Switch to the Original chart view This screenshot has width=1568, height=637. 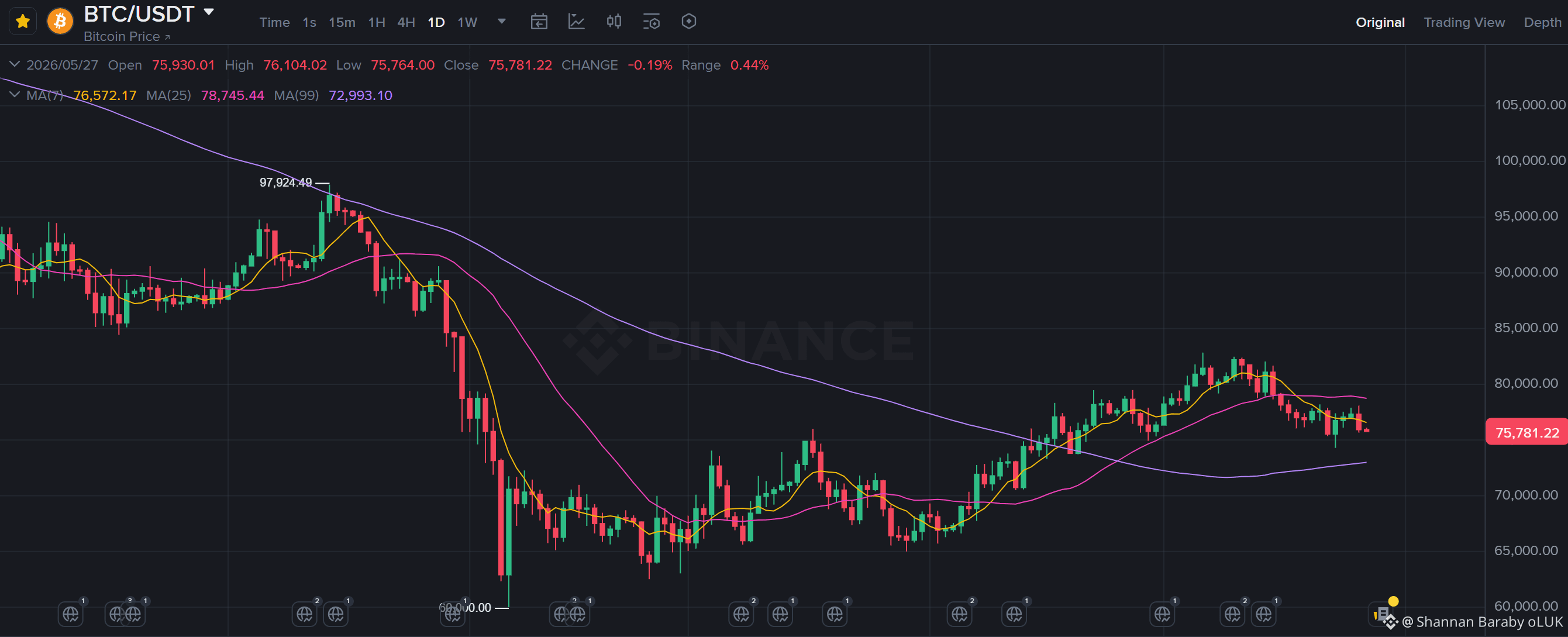[1380, 23]
